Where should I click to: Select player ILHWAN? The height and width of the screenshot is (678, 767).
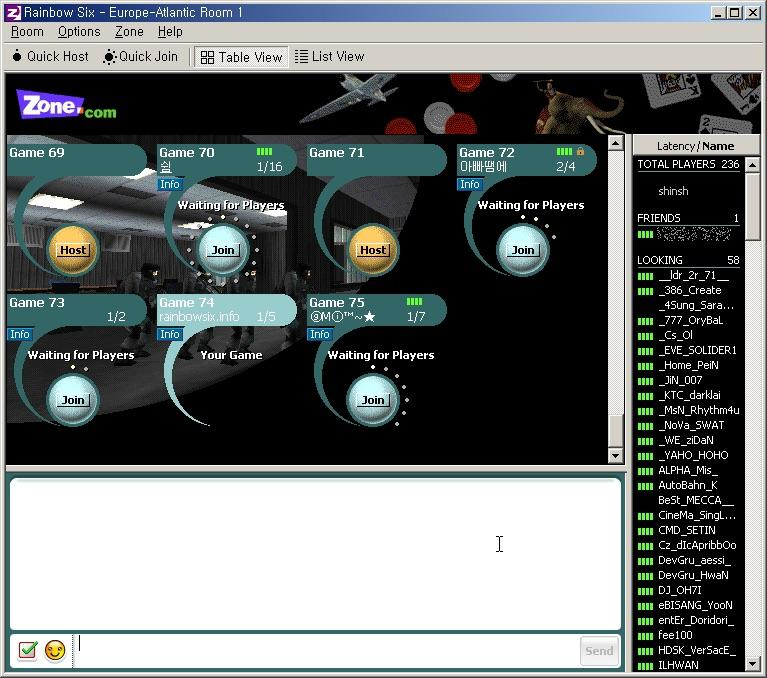[678, 665]
